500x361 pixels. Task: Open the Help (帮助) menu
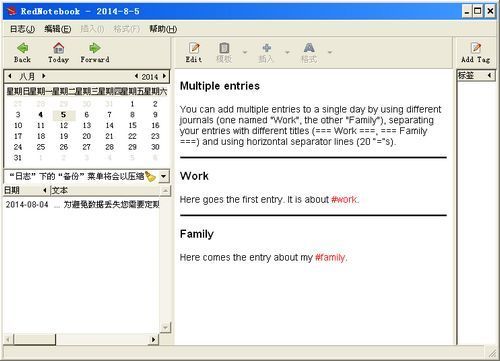point(163,29)
